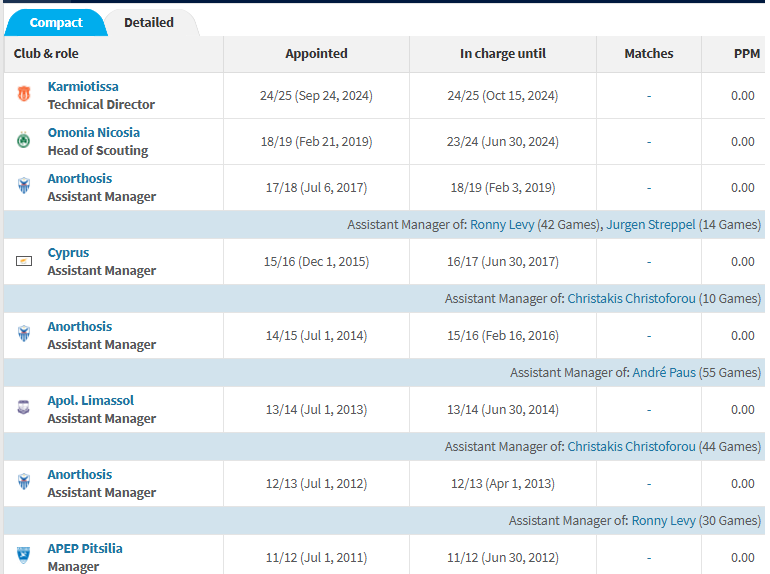The height and width of the screenshot is (574, 770).
Task: Open the Jurgen Streppel manager link
Action: 651,225
